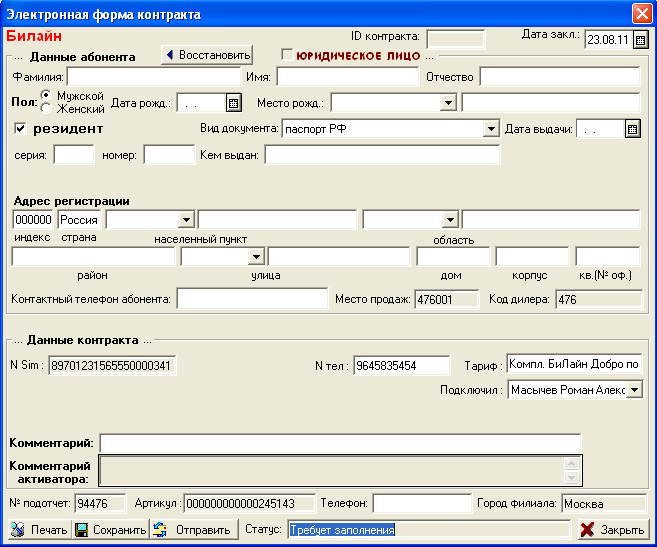Click the Билайн operator label
This screenshot has height=547, width=657.
point(34,36)
